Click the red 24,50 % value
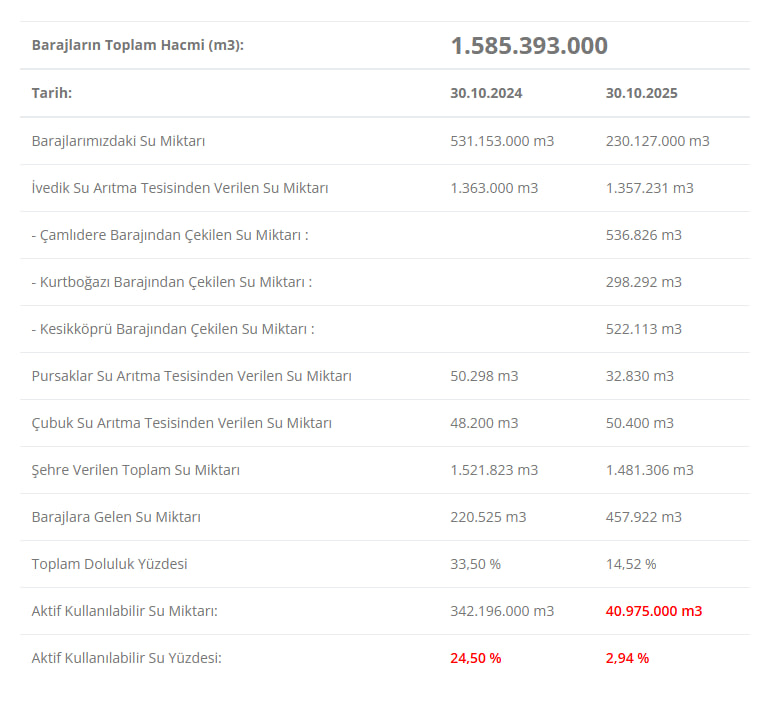 [476, 658]
